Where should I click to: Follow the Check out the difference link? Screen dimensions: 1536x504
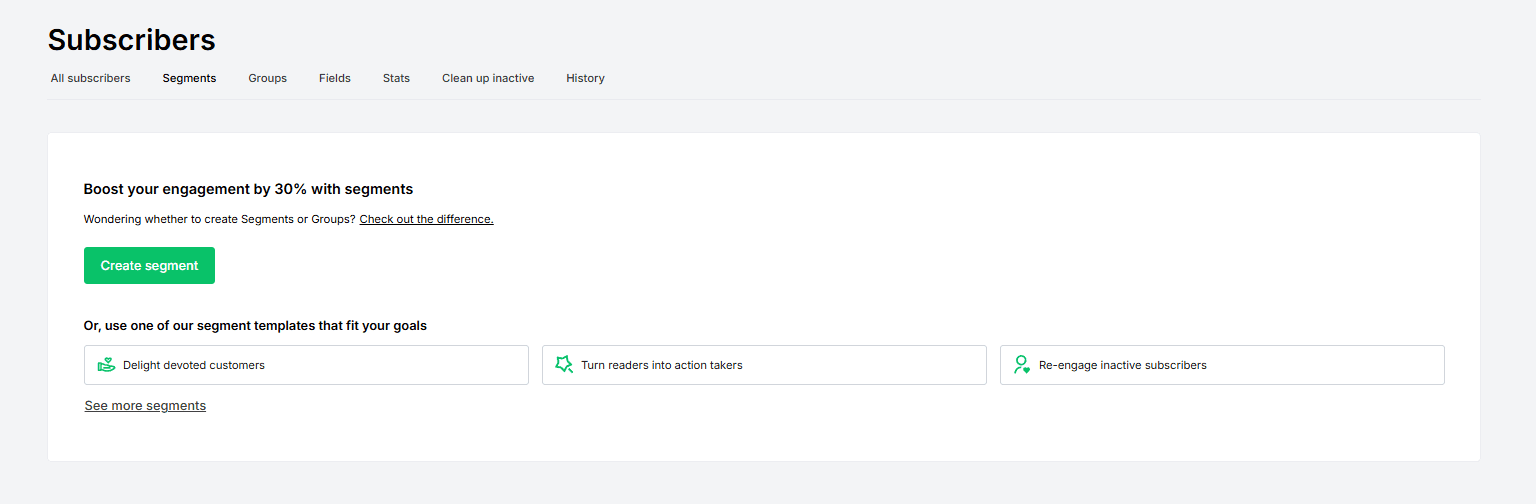coord(426,219)
